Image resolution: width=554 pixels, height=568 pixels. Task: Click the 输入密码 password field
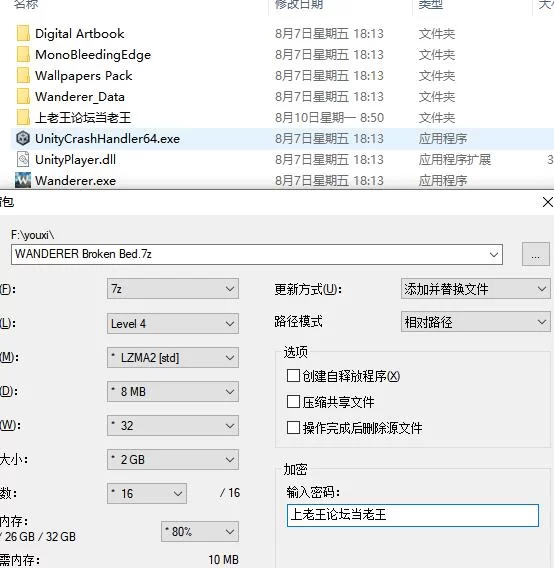coord(413,515)
